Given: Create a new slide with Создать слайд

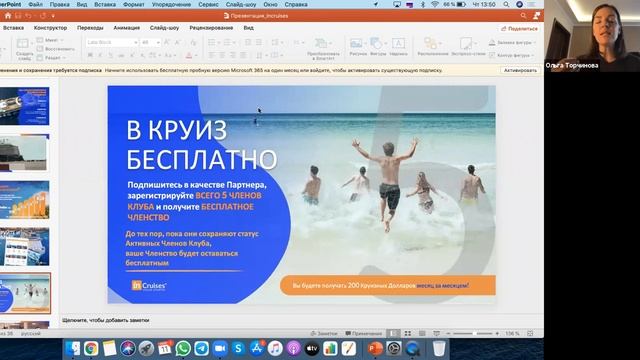Looking at the screenshot, I should pyautogui.click(x=24, y=49).
